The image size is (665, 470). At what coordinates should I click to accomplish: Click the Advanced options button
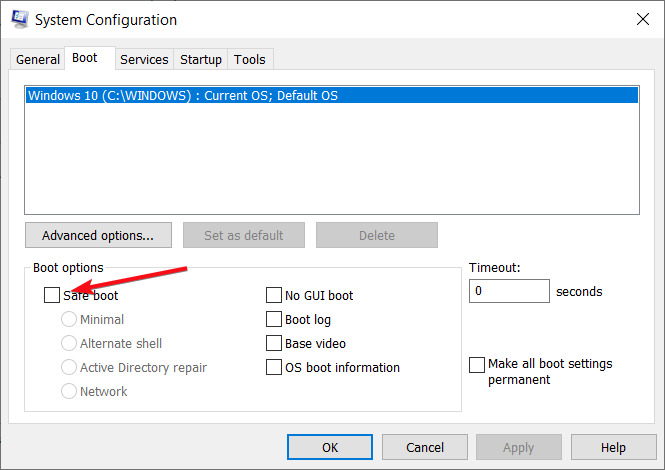tap(98, 236)
